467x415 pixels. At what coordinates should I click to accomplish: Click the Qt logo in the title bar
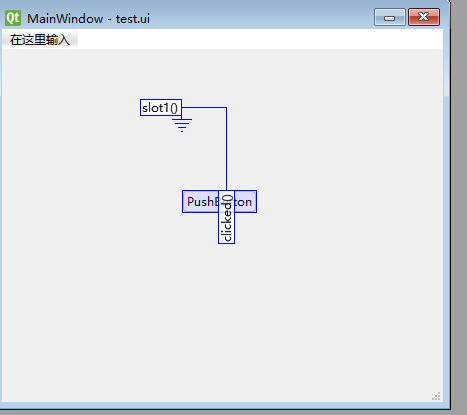pyautogui.click(x=13, y=18)
